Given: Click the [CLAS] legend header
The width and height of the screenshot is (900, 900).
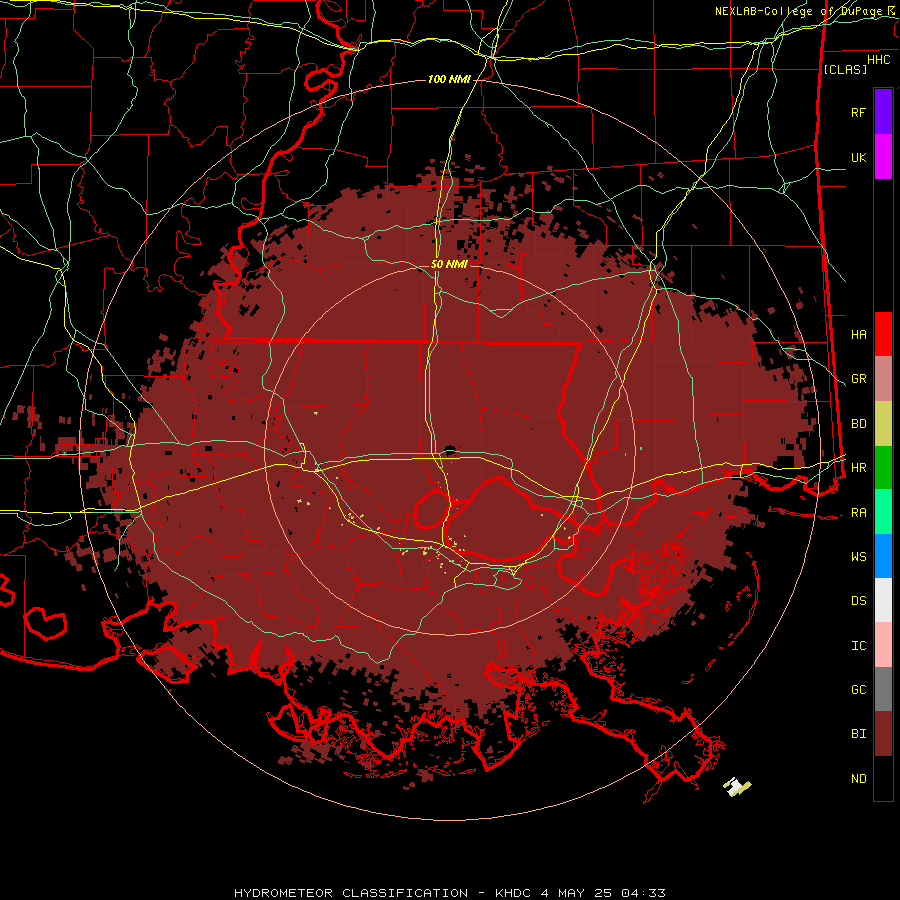Looking at the screenshot, I should tap(845, 69).
